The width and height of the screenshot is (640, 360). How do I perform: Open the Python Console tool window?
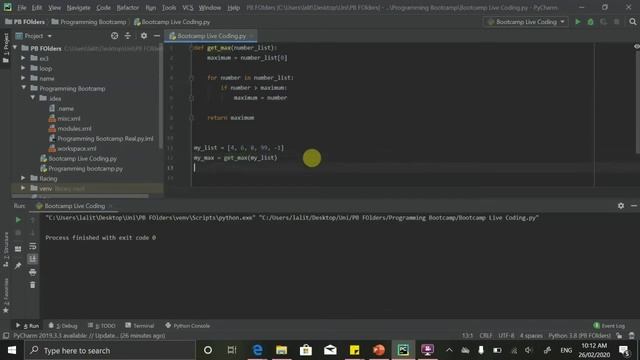coord(187,326)
